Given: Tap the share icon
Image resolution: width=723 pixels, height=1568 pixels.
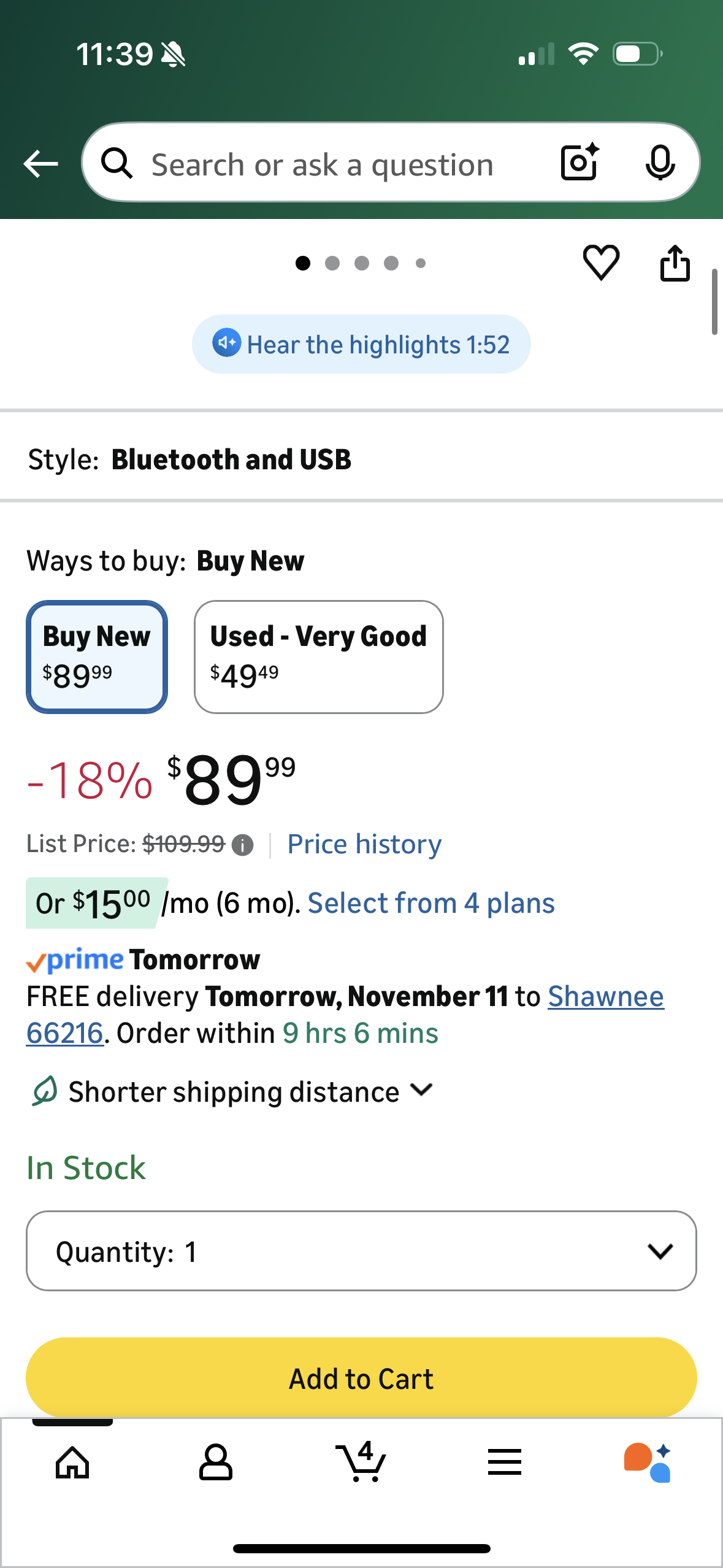Looking at the screenshot, I should (675, 263).
